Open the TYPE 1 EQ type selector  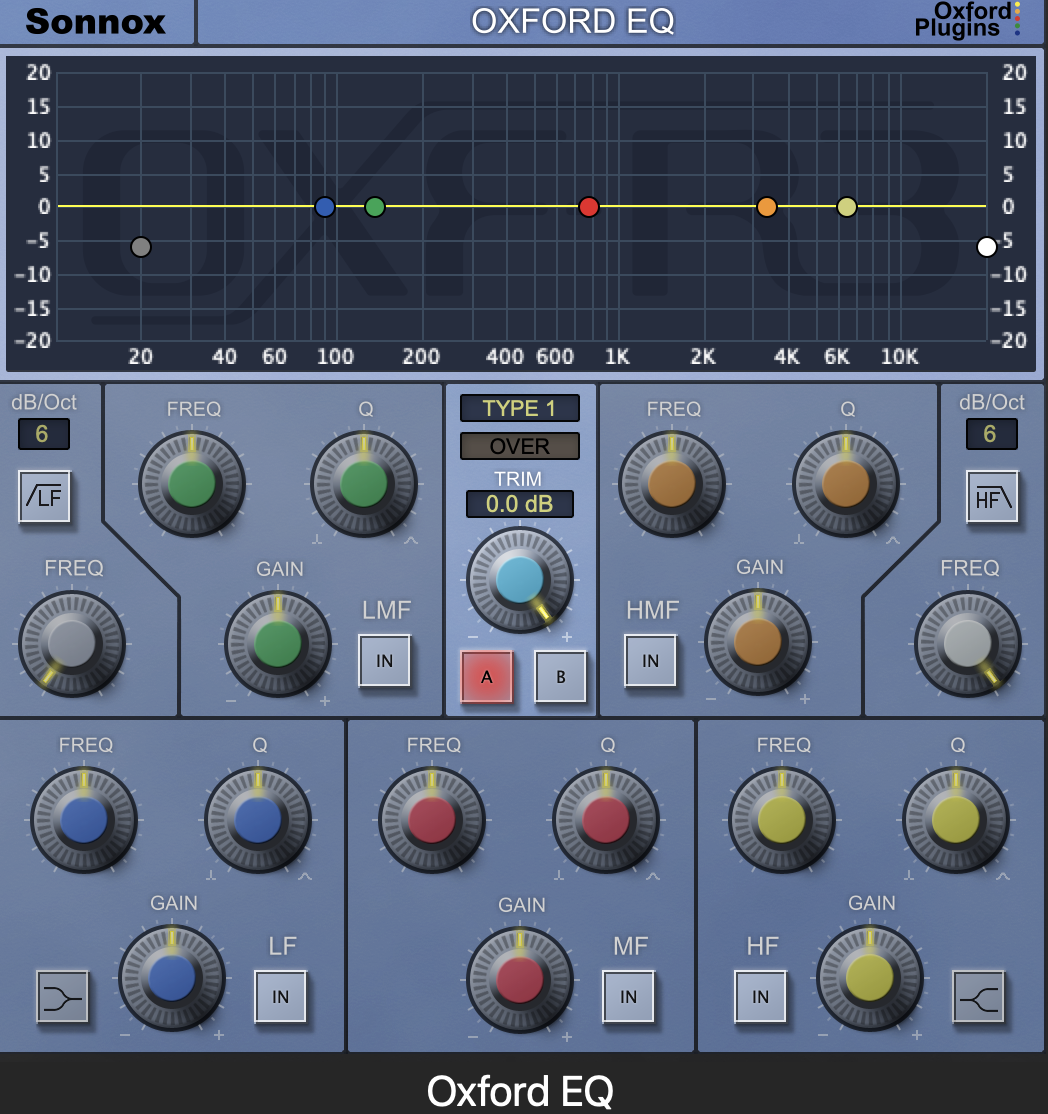coord(519,409)
